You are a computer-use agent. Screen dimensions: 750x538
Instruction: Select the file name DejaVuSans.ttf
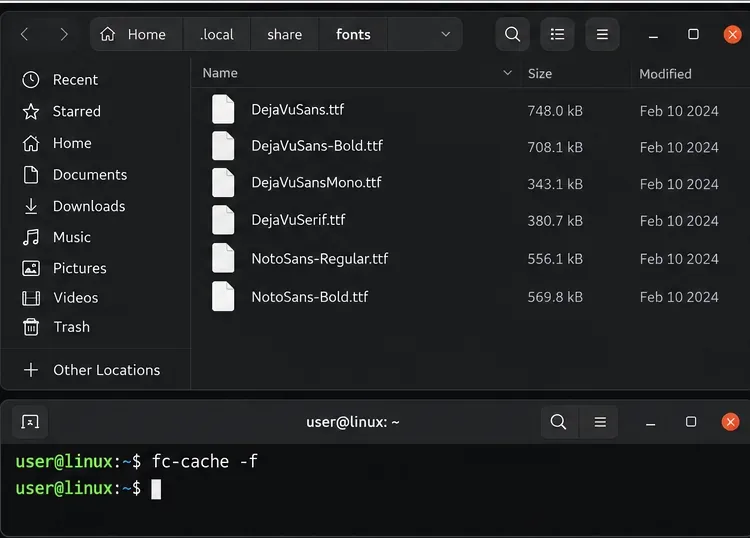[x=298, y=110]
